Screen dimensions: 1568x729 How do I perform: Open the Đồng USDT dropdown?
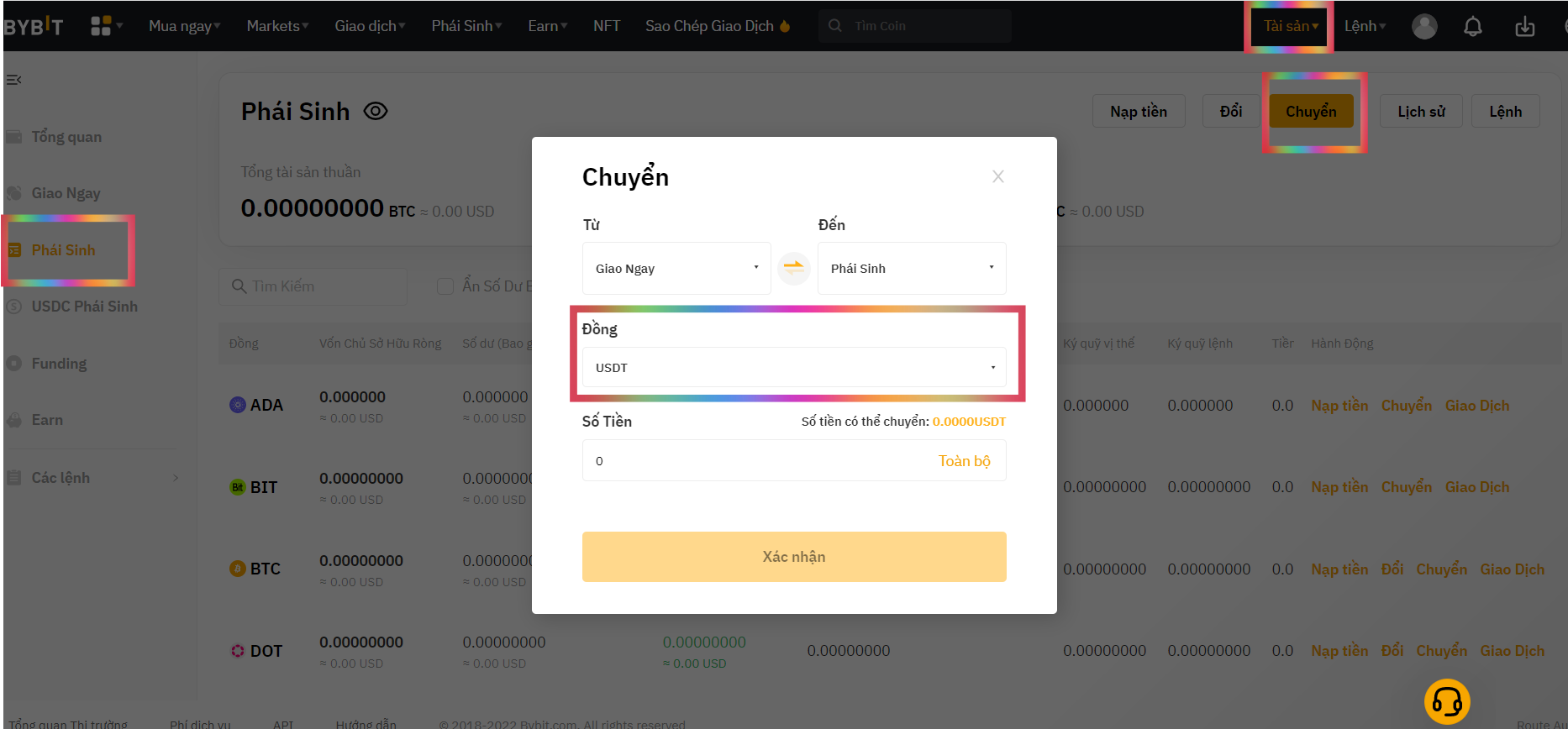pos(794,367)
